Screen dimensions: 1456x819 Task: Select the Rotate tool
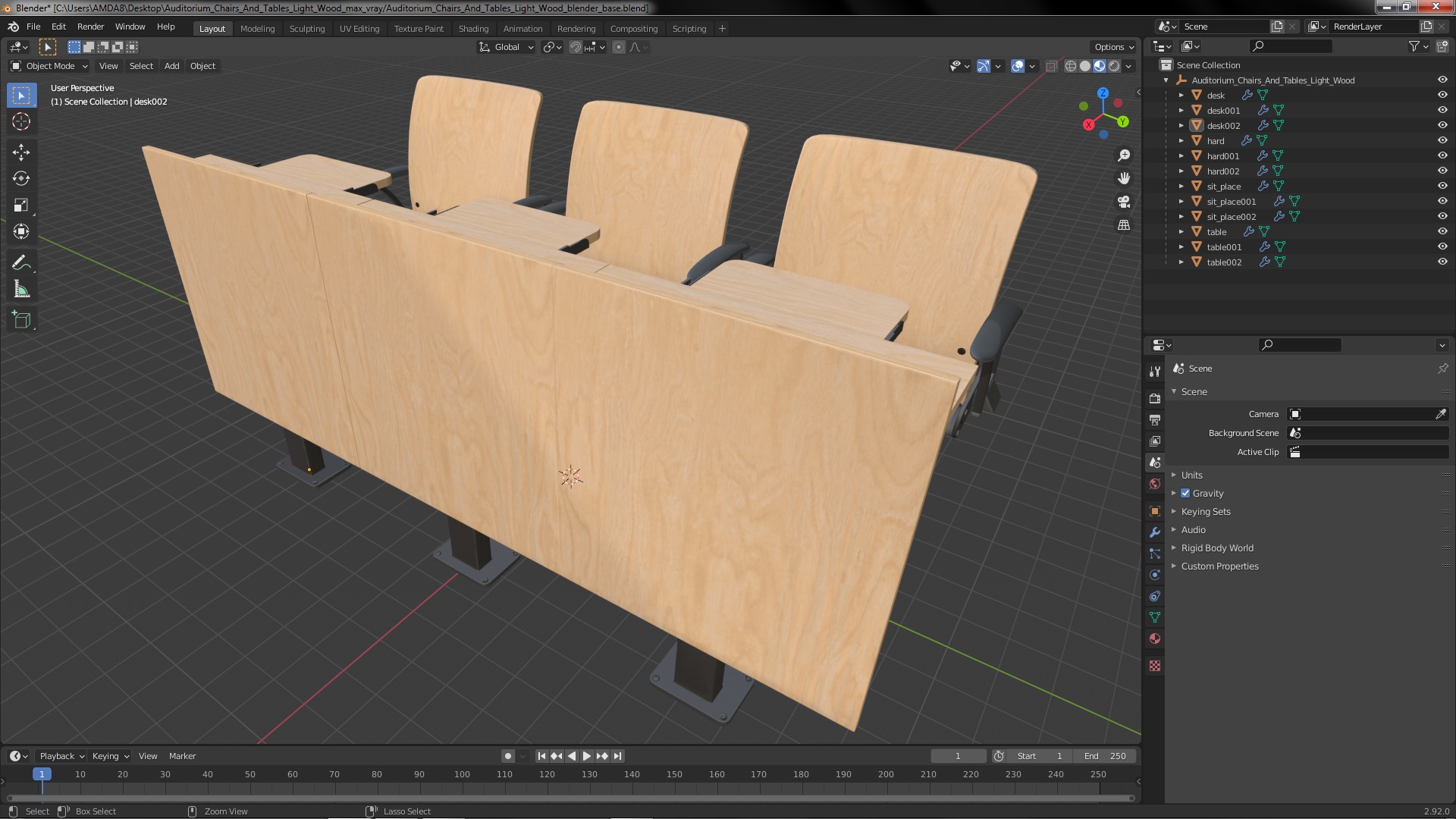pyautogui.click(x=21, y=179)
